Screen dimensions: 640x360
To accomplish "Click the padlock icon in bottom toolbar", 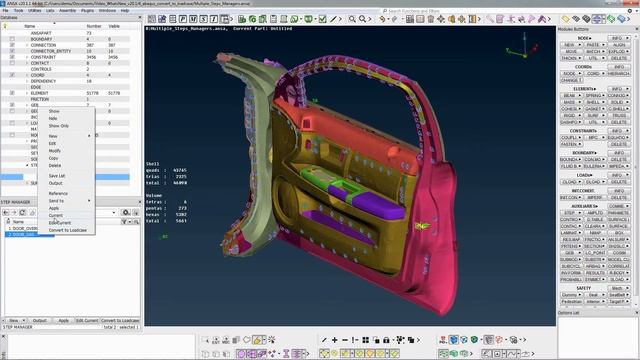I will click(386, 340).
